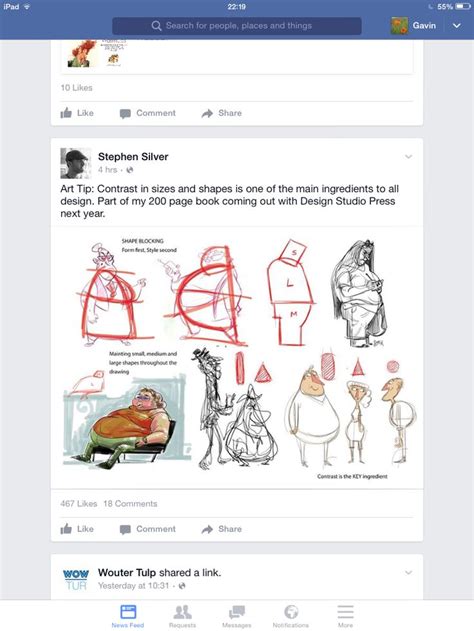
Task: Open Stephen Silver's profile picture
Action: [76, 163]
